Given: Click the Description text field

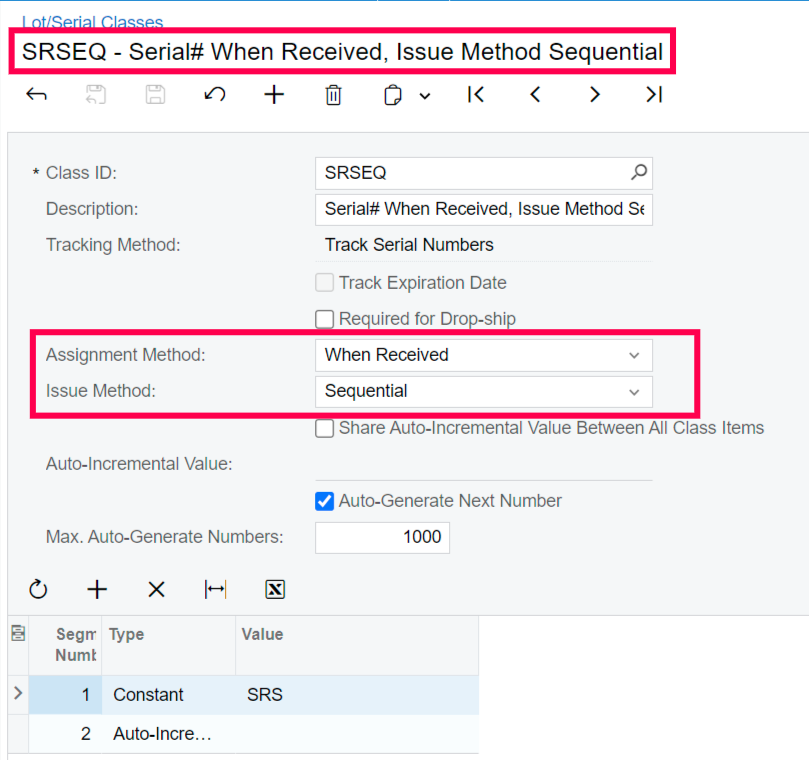Looking at the screenshot, I should click(483, 209).
